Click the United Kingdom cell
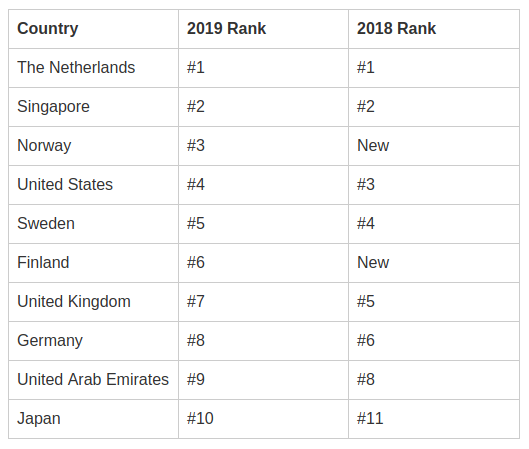 pyautogui.click(x=93, y=302)
